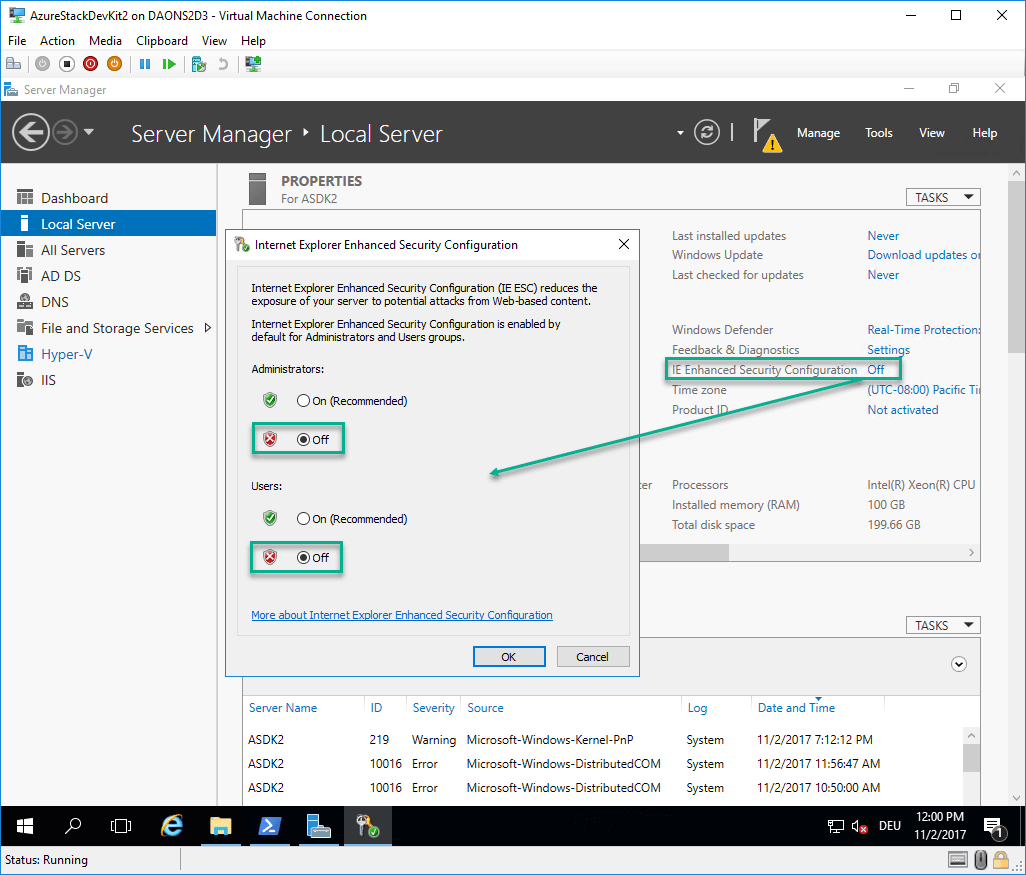Viewport: 1026px width, 875px height.
Task: Click the Server Manager taskbar icon
Action: coord(319,826)
